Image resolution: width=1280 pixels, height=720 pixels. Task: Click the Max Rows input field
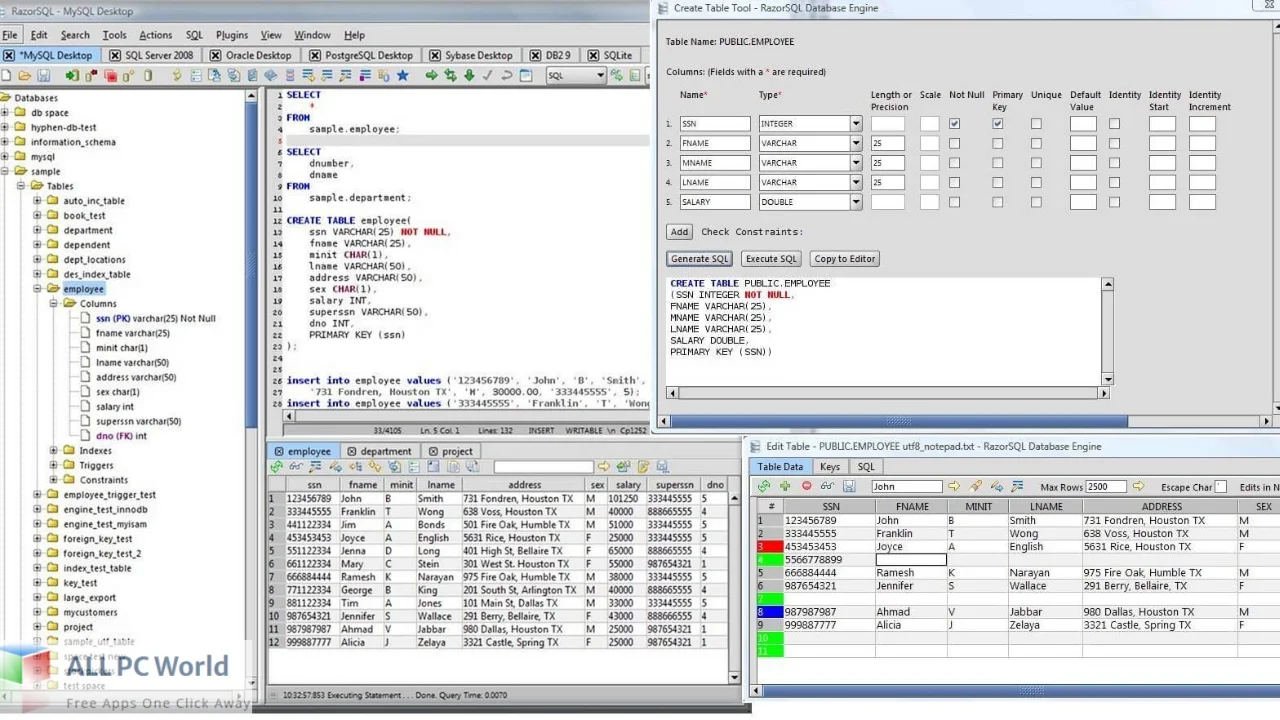tap(1106, 486)
